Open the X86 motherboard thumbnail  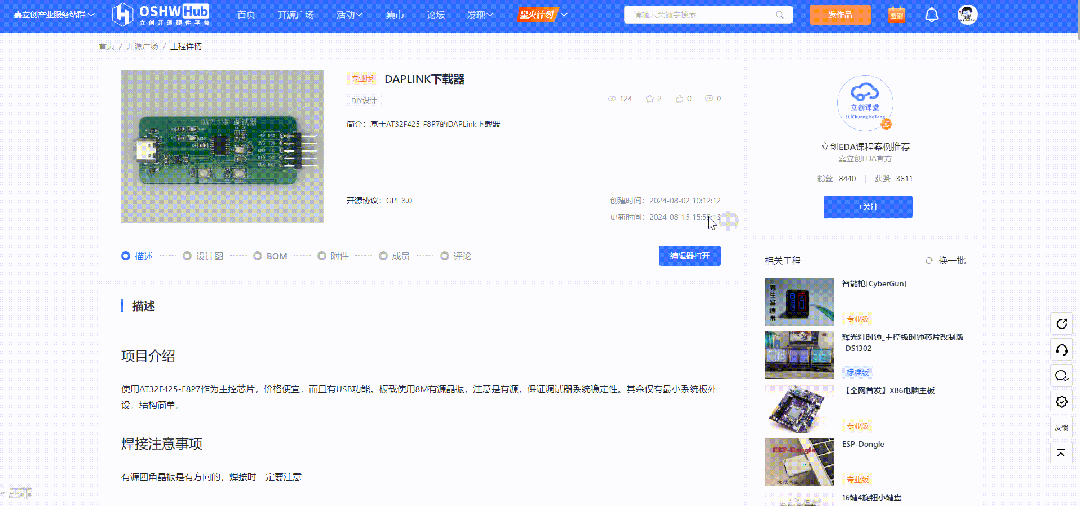coord(800,409)
